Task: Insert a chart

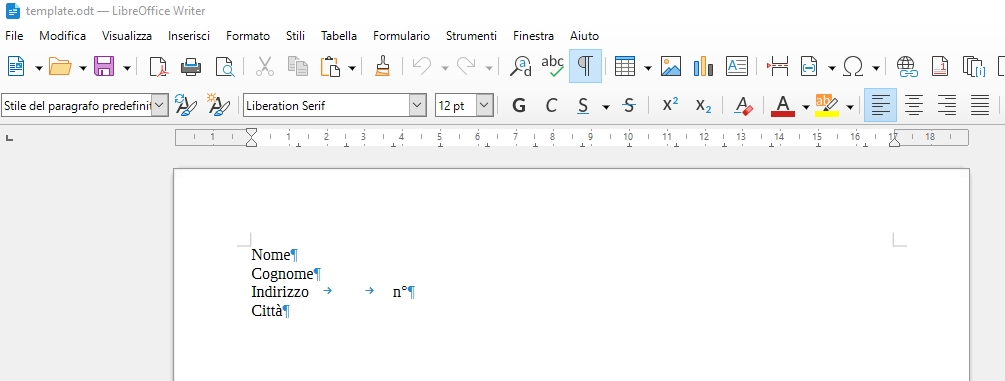Action: (x=703, y=66)
